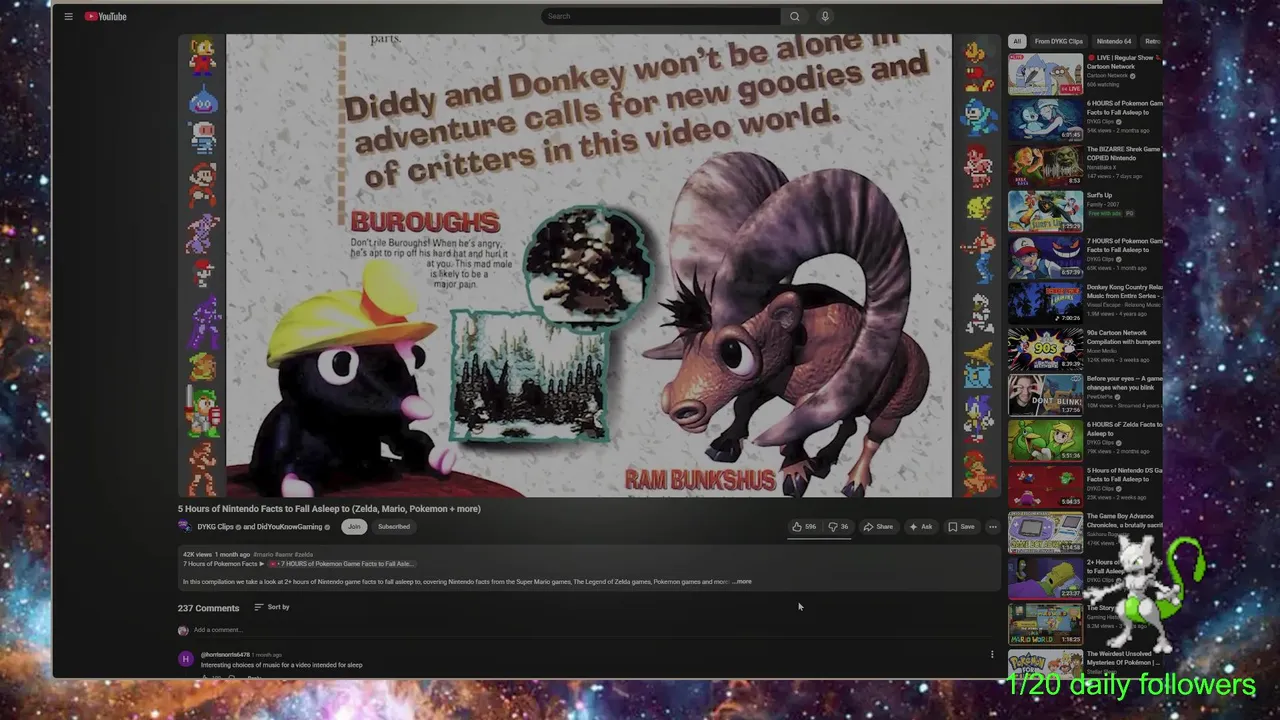Image resolution: width=1280 pixels, height=720 pixels.
Task: Select the All filter chip
Action: [x=1017, y=41]
